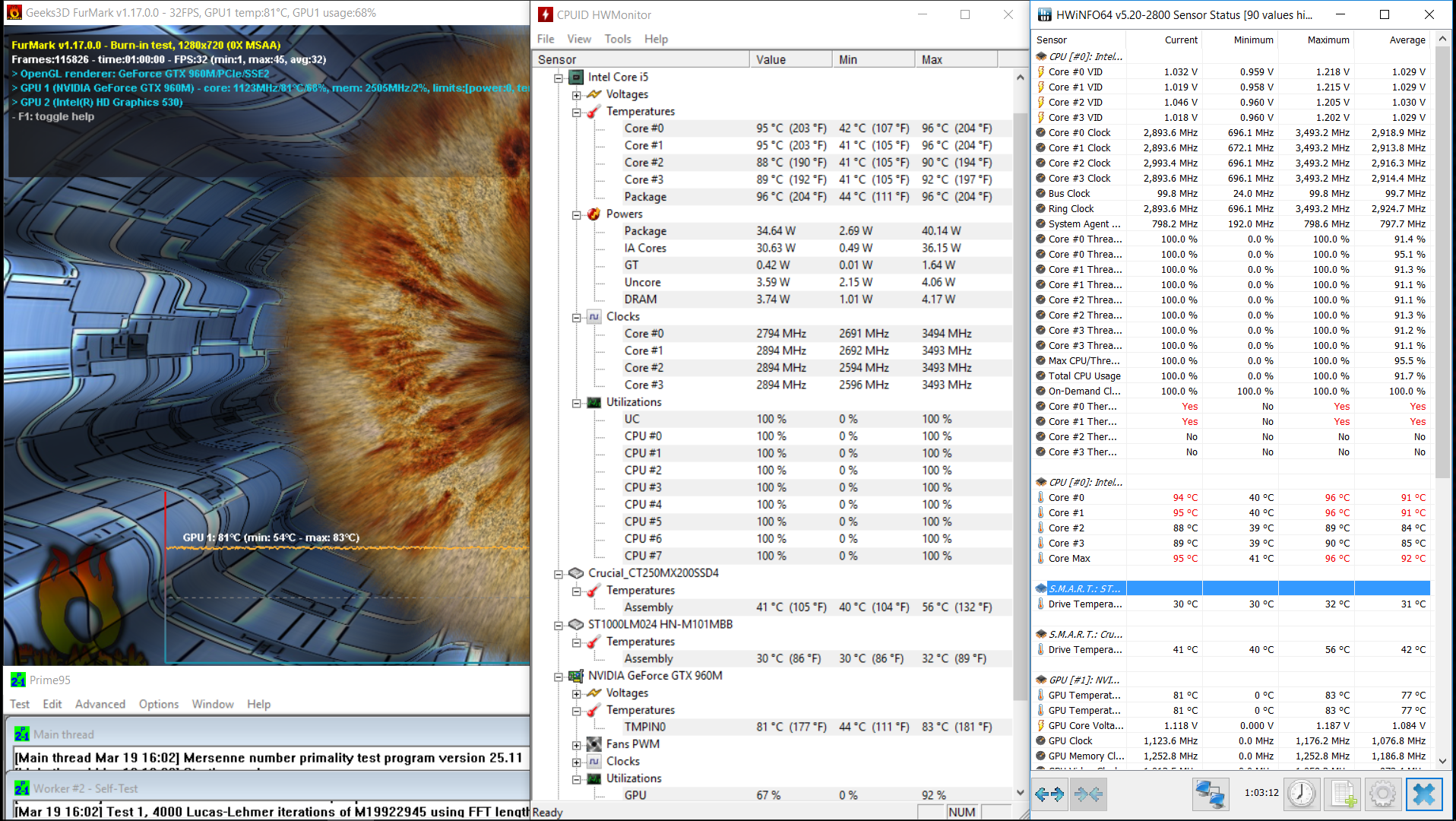Click the CPUID HWMonitor title bar icon

coord(545,14)
